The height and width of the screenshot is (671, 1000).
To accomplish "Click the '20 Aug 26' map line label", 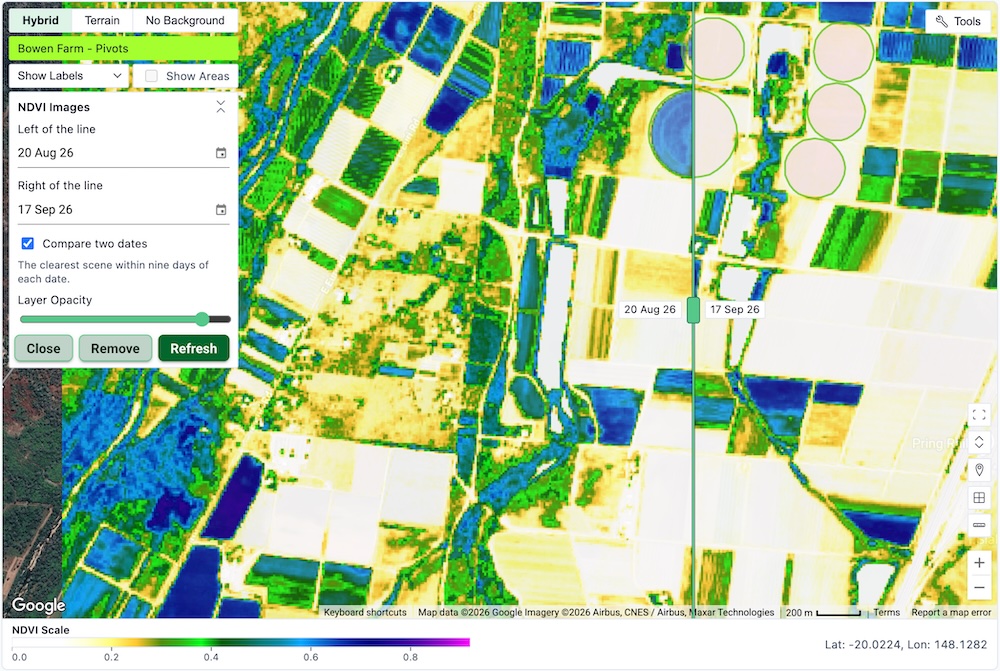I will (649, 309).
